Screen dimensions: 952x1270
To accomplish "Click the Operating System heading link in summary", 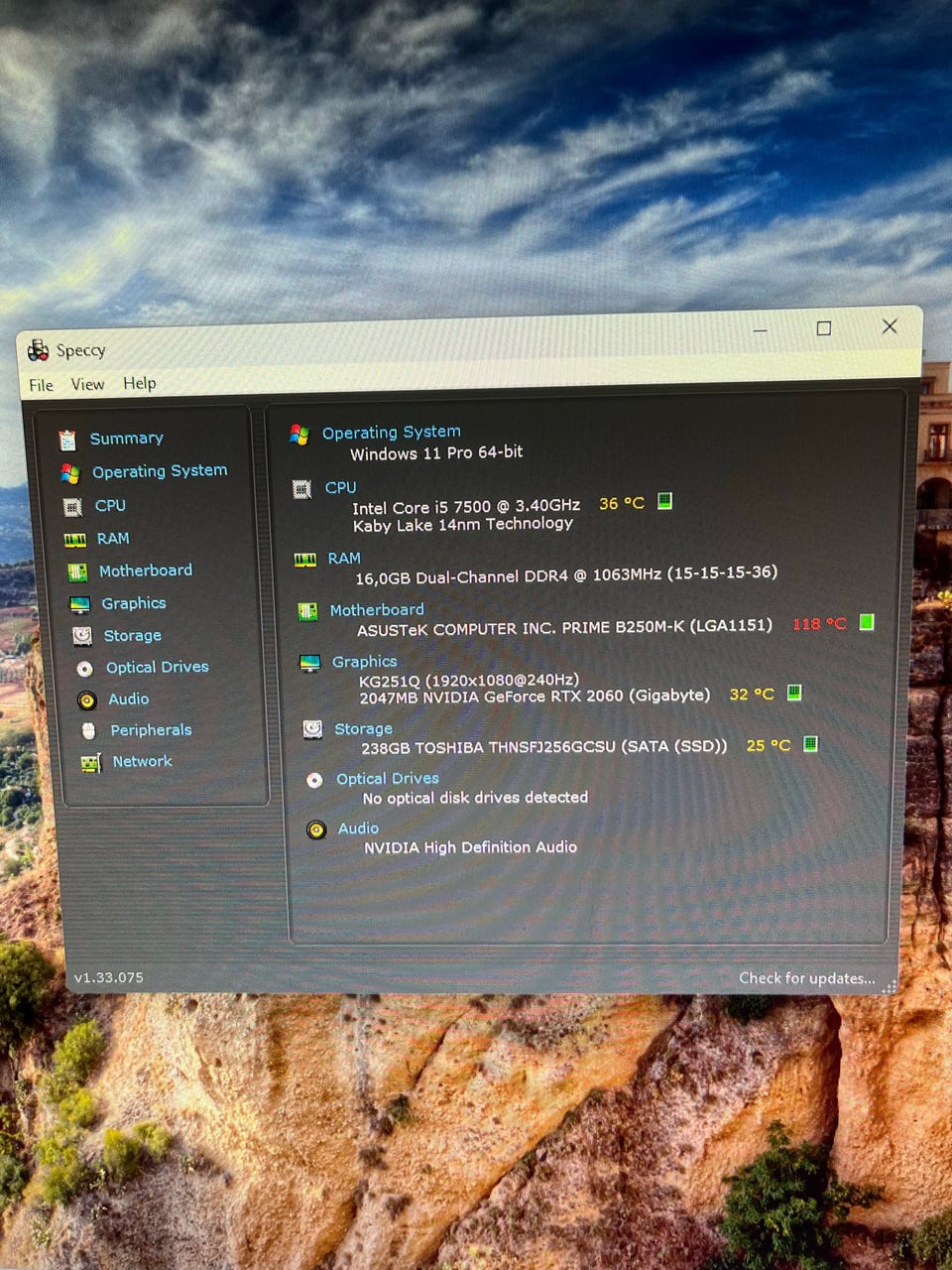I will 392,433.
